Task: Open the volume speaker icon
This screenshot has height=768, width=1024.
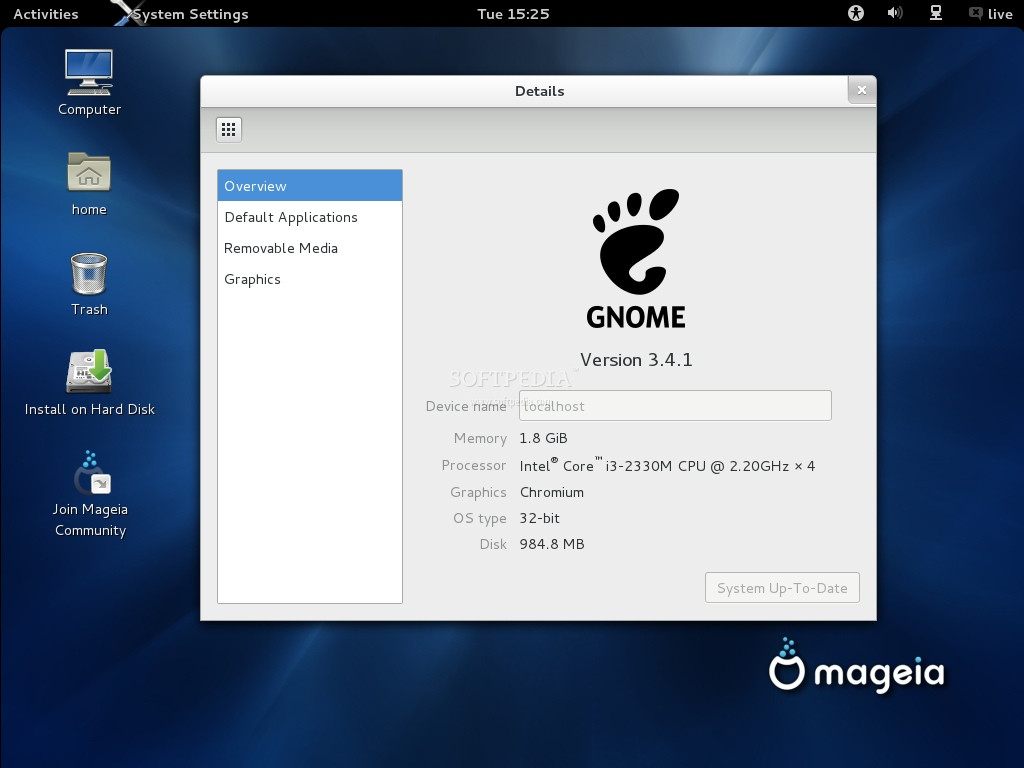Action: pyautogui.click(x=895, y=13)
